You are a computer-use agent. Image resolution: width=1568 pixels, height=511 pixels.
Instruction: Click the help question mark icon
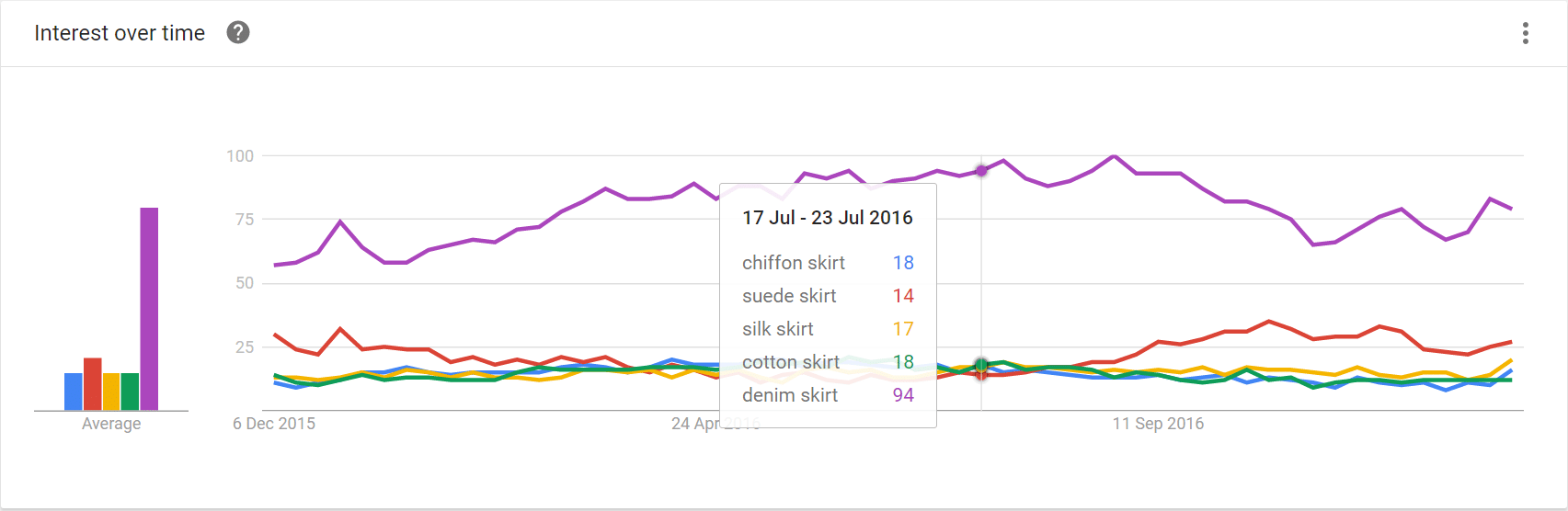238,33
